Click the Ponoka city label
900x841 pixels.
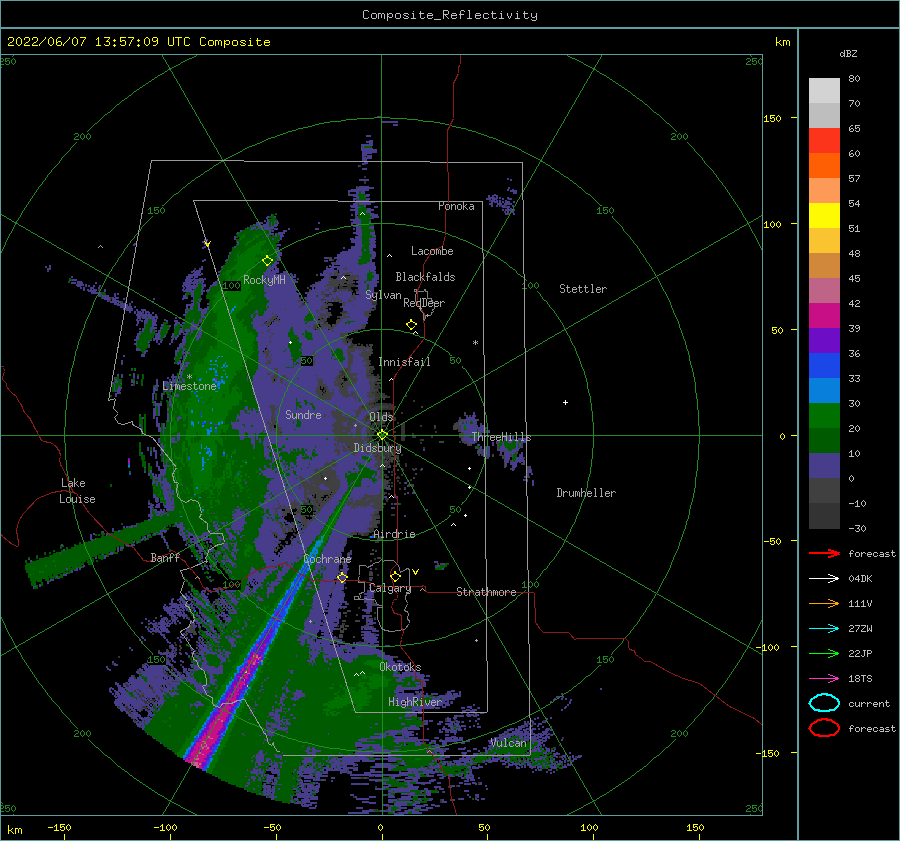point(456,206)
